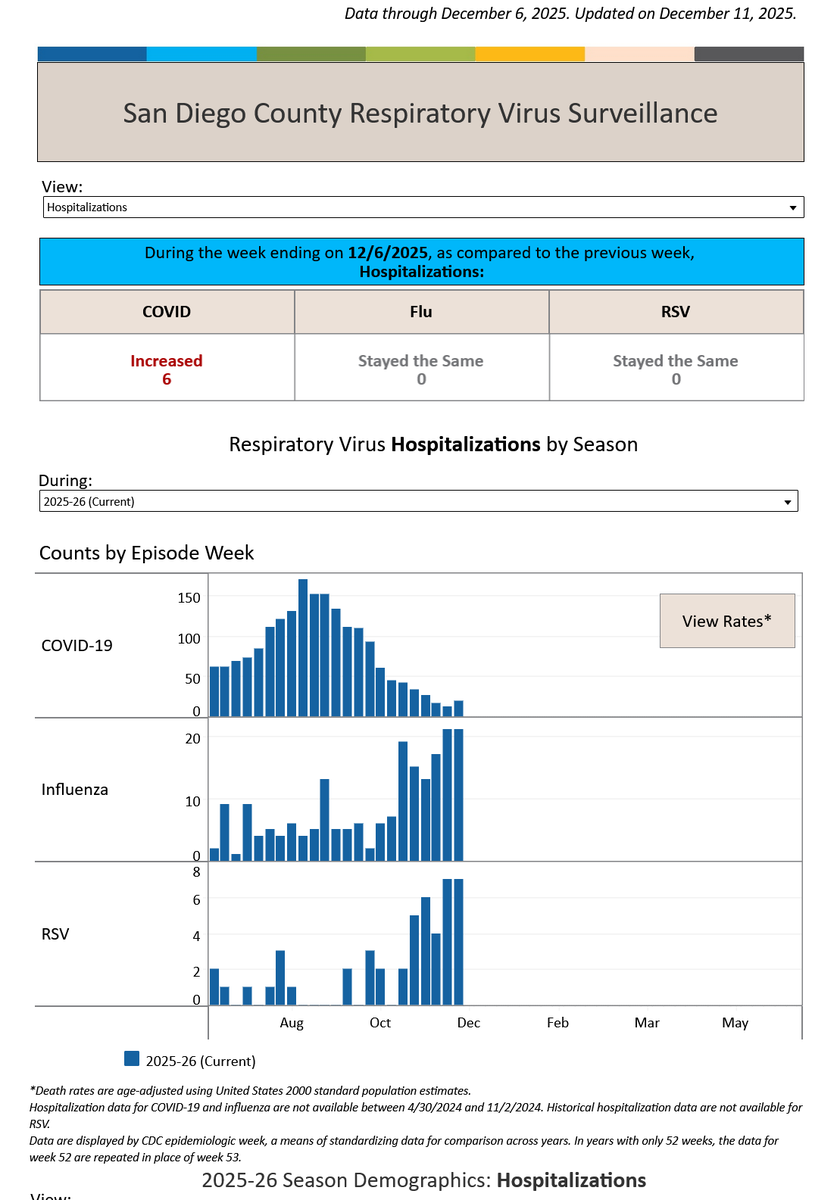Expand the During season dropdown

(418, 501)
